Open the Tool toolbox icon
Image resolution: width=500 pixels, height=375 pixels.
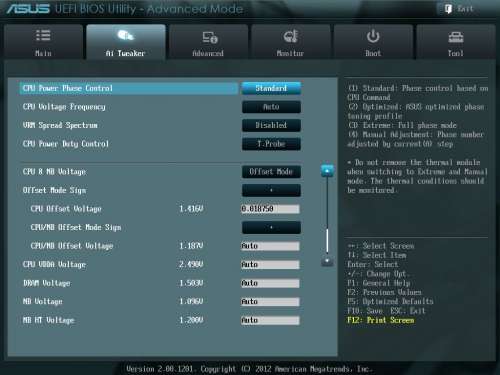pos(455,37)
